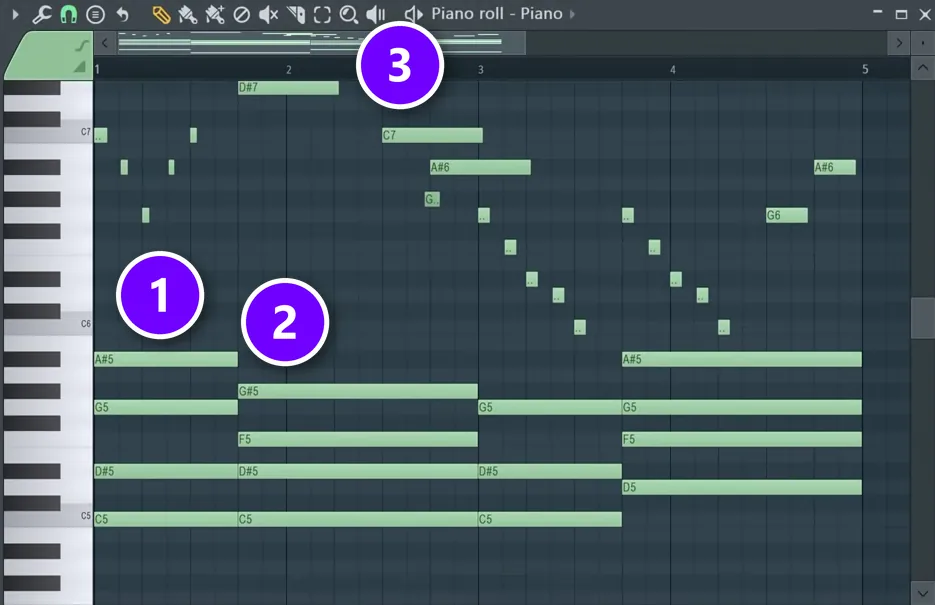This screenshot has height=605, width=935.
Task: Click the C5 piano key
Action: (48, 518)
